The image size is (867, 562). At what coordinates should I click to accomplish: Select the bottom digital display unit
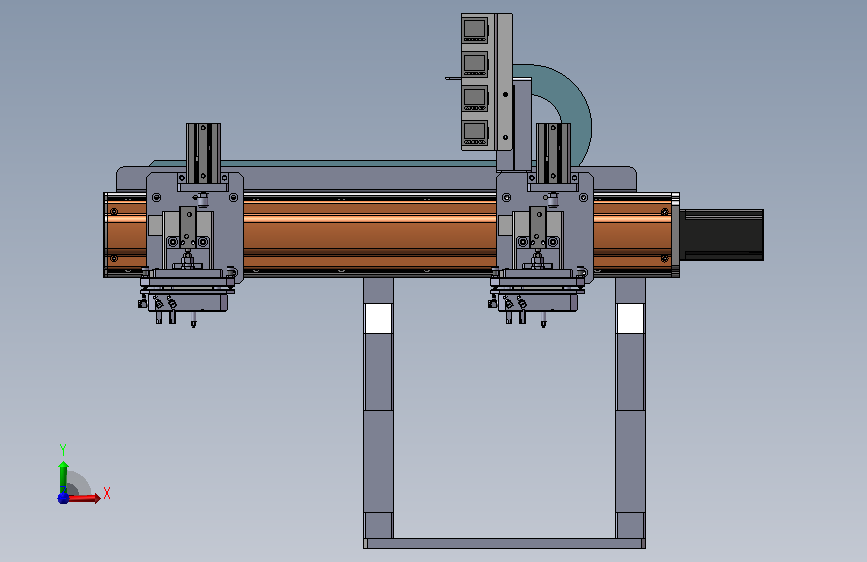pos(475,133)
